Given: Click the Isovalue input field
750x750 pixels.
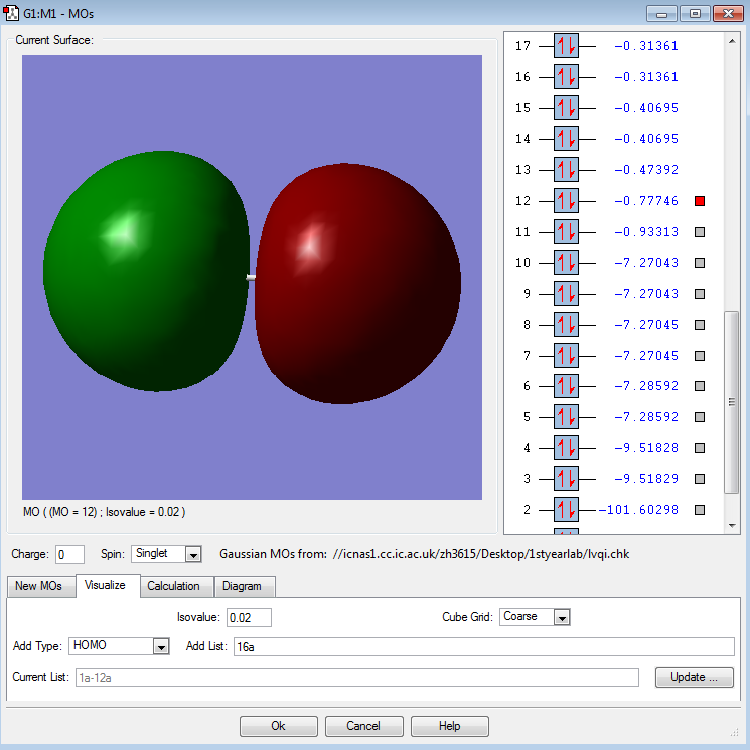Looking at the screenshot, I should (x=249, y=618).
